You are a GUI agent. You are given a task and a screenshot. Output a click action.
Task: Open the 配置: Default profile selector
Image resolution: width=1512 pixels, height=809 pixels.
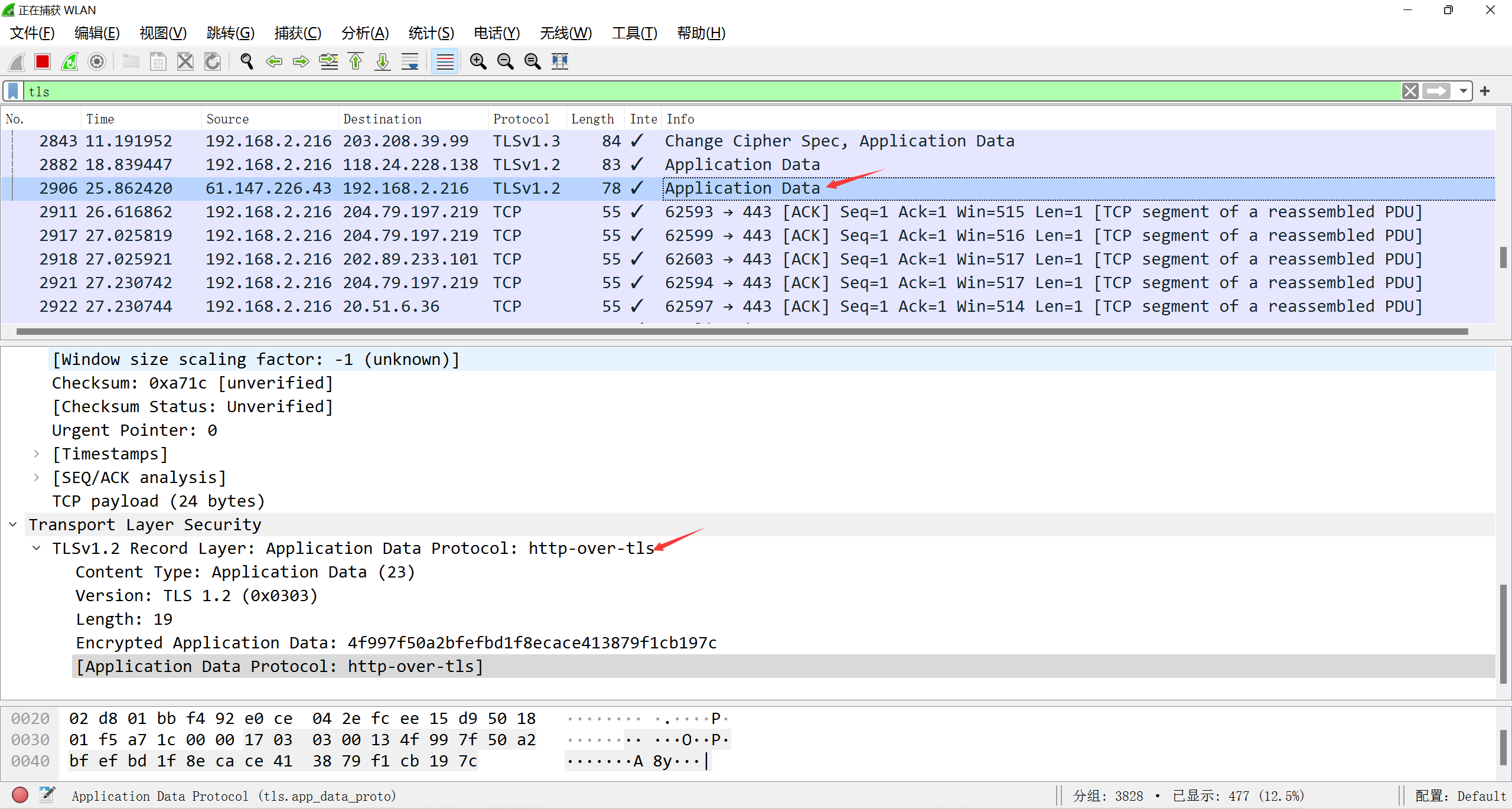pyautogui.click(x=1460, y=795)
